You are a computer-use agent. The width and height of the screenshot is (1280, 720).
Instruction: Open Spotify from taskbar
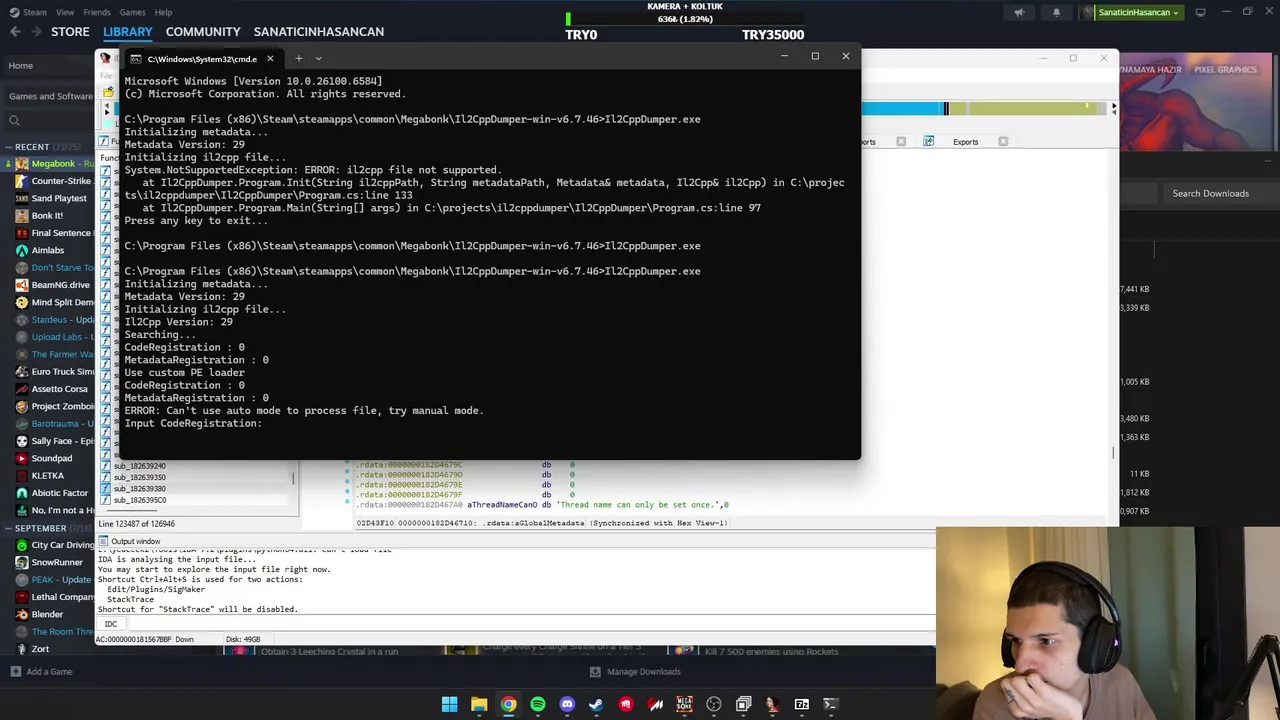(538, 704)
